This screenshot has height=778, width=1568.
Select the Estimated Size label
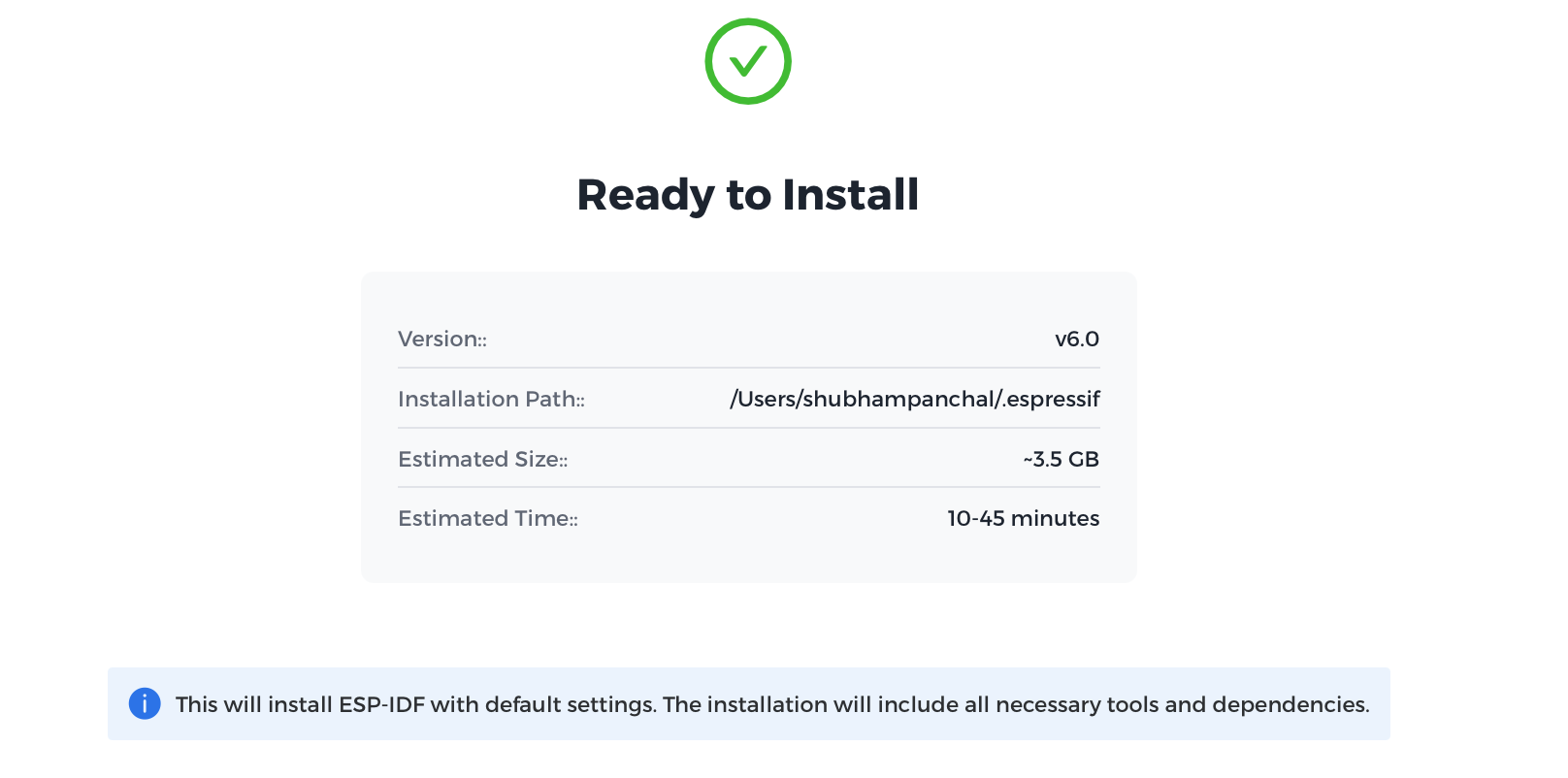point(482,460)
